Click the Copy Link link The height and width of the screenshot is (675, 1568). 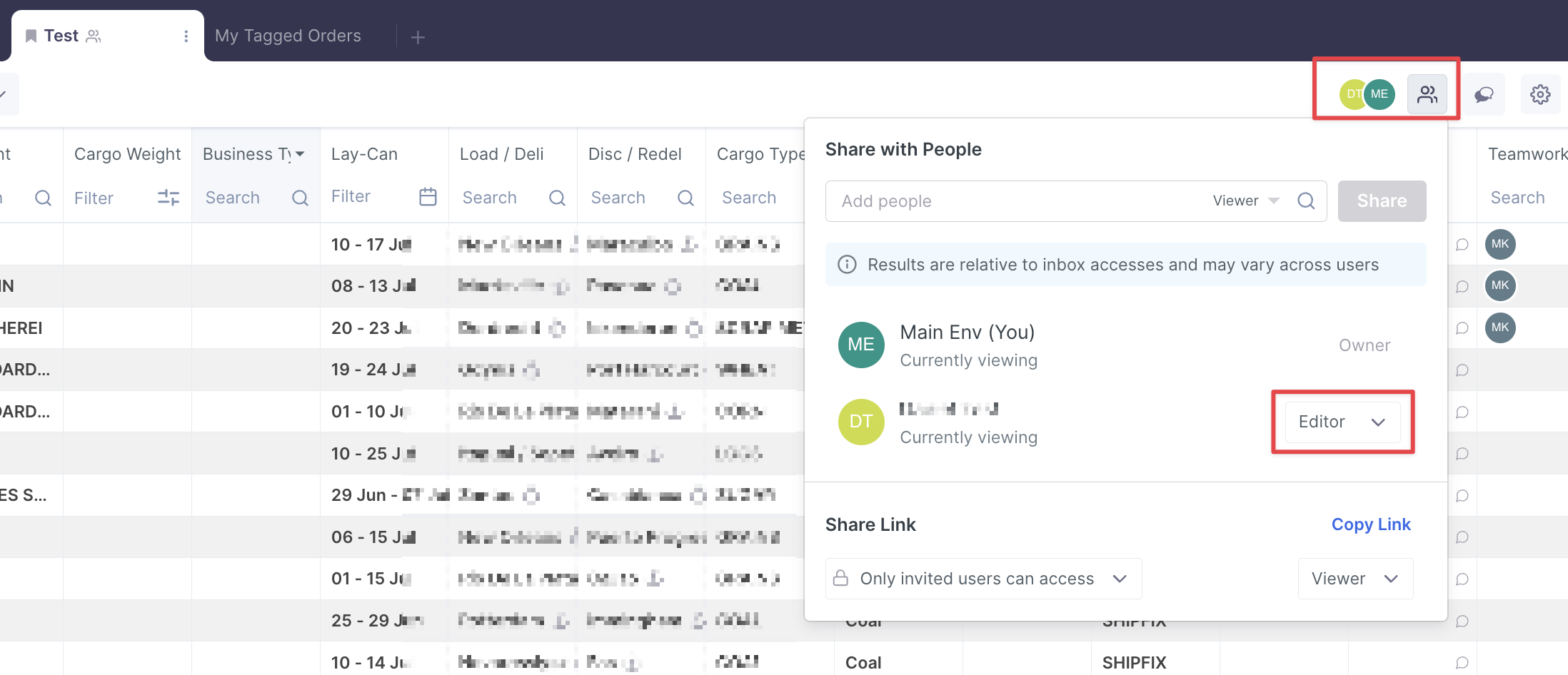point(1370,524)
